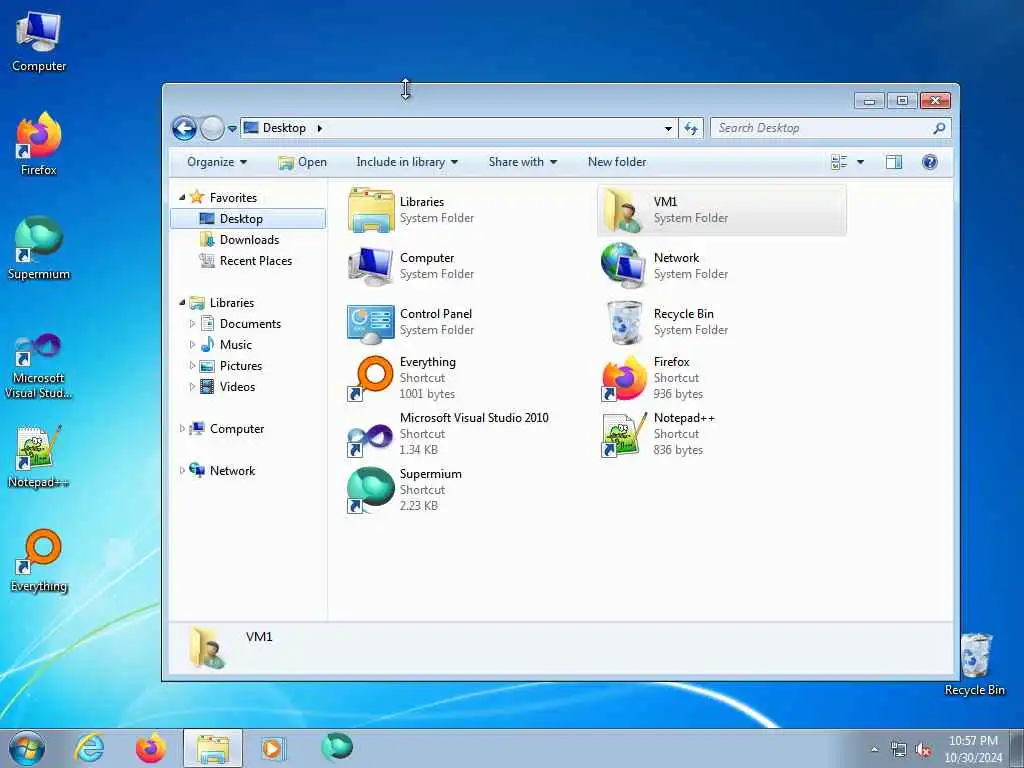Click the Microsoft Visual Studio desktop shortcut

pyautogui.click(x=39, y=366)
